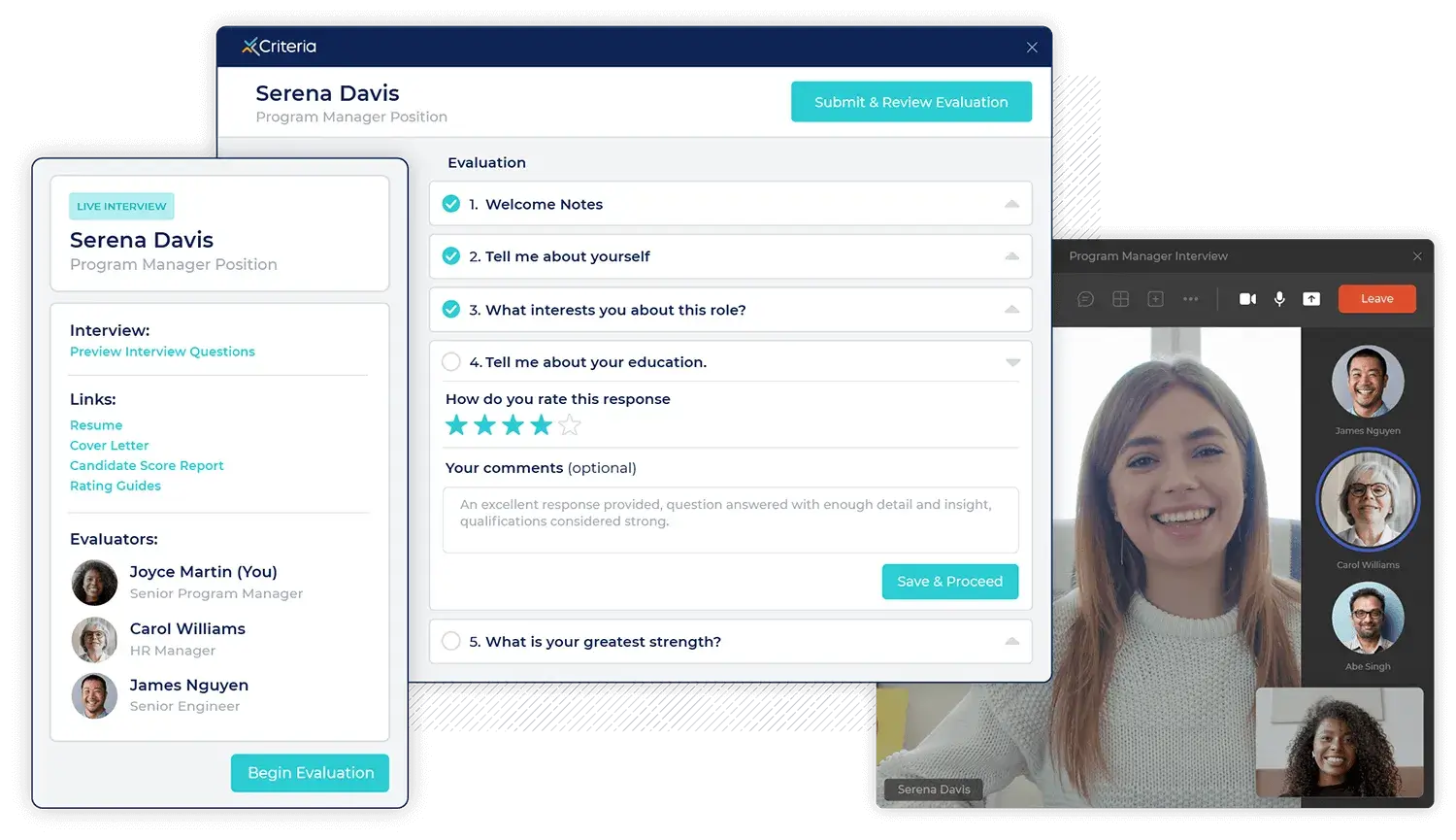The width and height of the screenshot is (1456, 840).
Task: Leave the Program Manager Interview call
Action: point(1376,299)
